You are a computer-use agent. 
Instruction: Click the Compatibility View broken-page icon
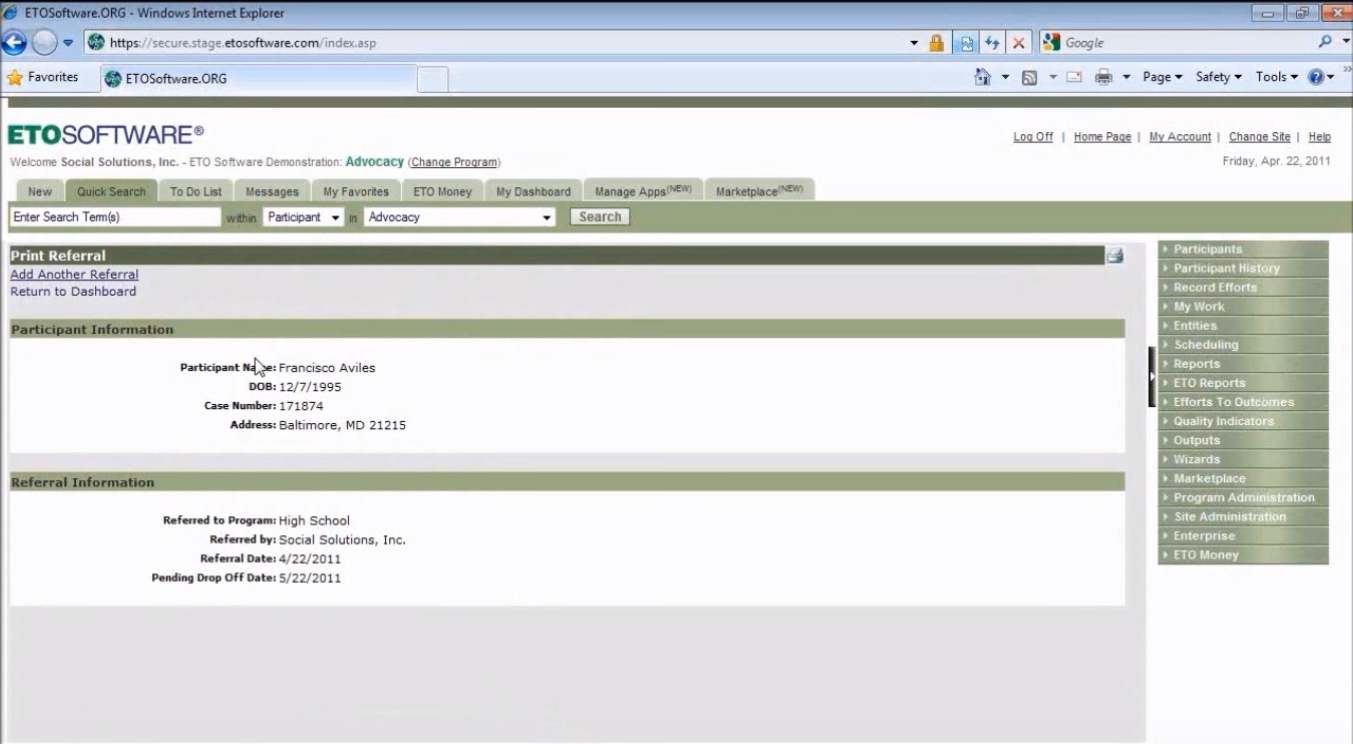point(965,42)
